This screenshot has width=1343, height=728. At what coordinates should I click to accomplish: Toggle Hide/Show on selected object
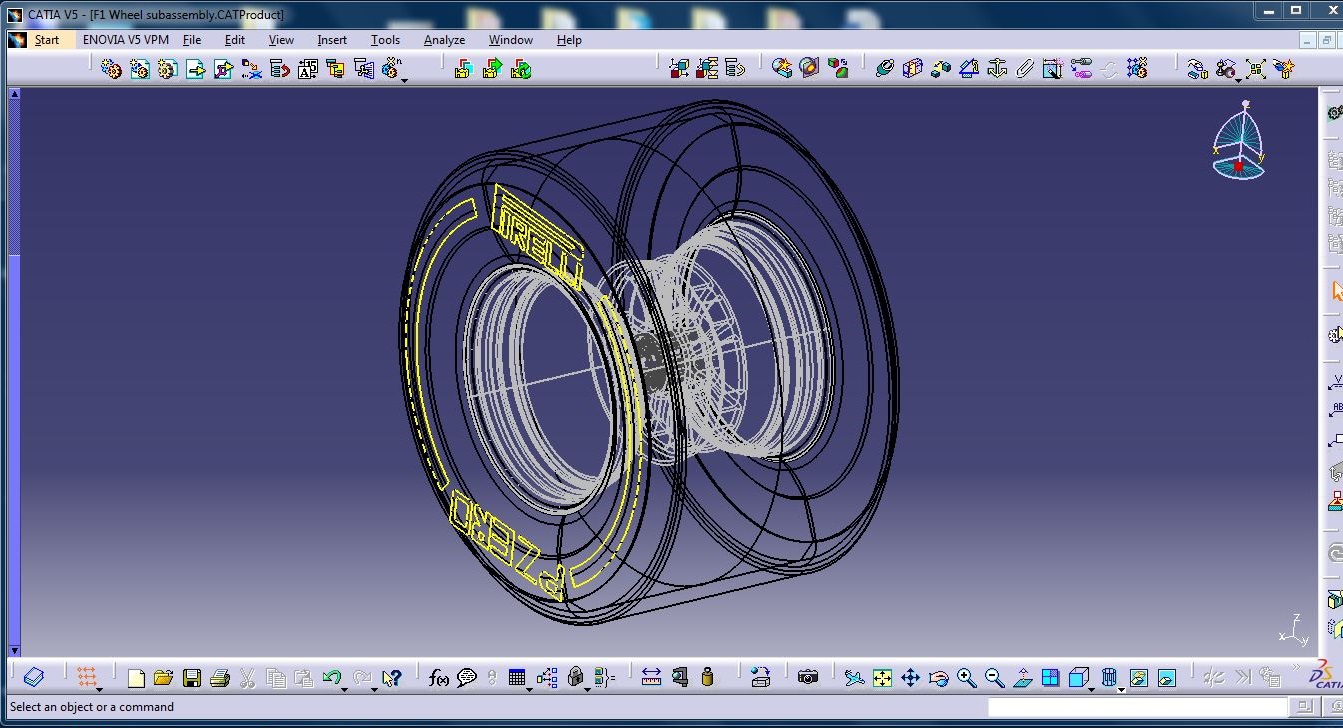(x=1139, y=678)
